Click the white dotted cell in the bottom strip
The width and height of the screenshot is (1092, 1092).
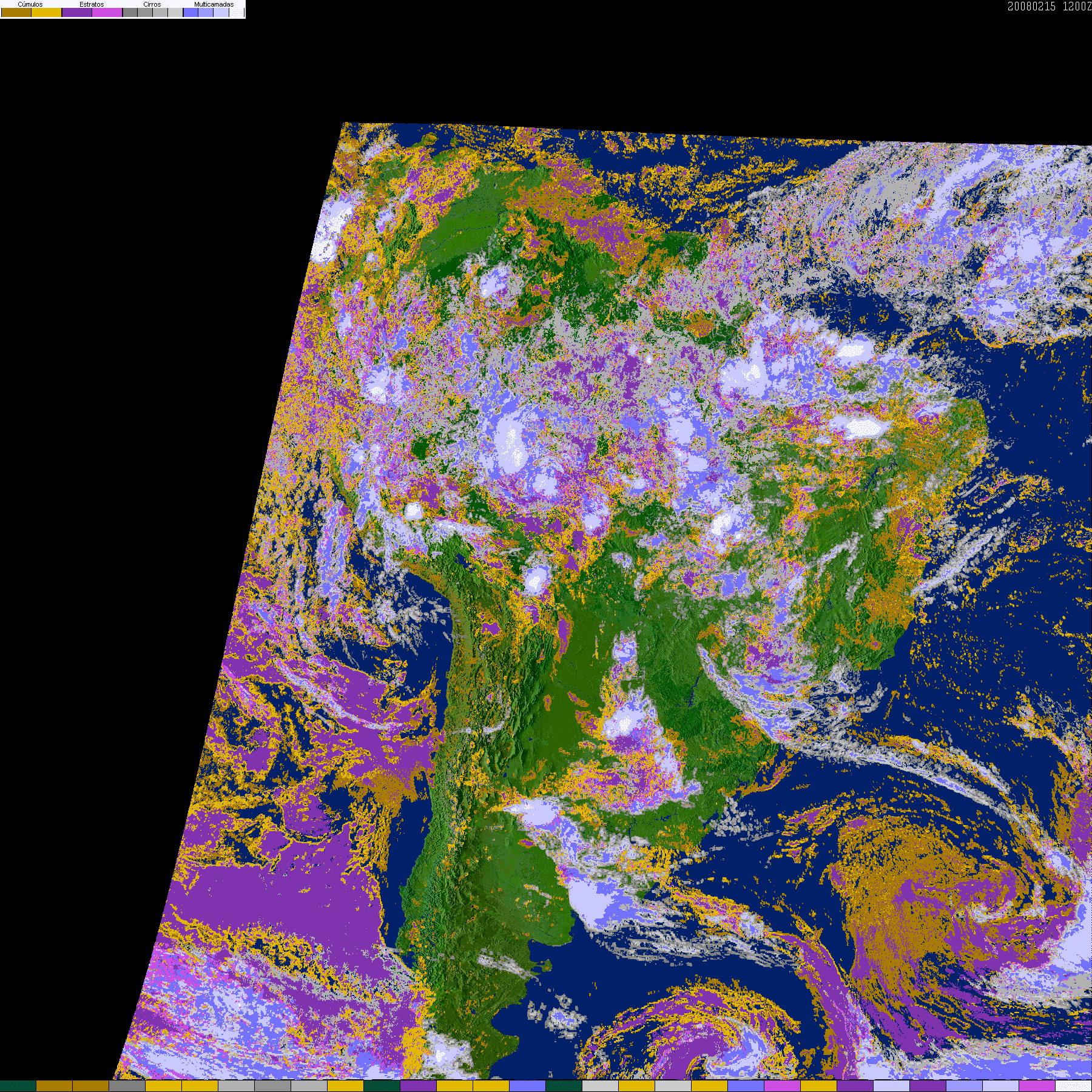pos(1073,1086)
